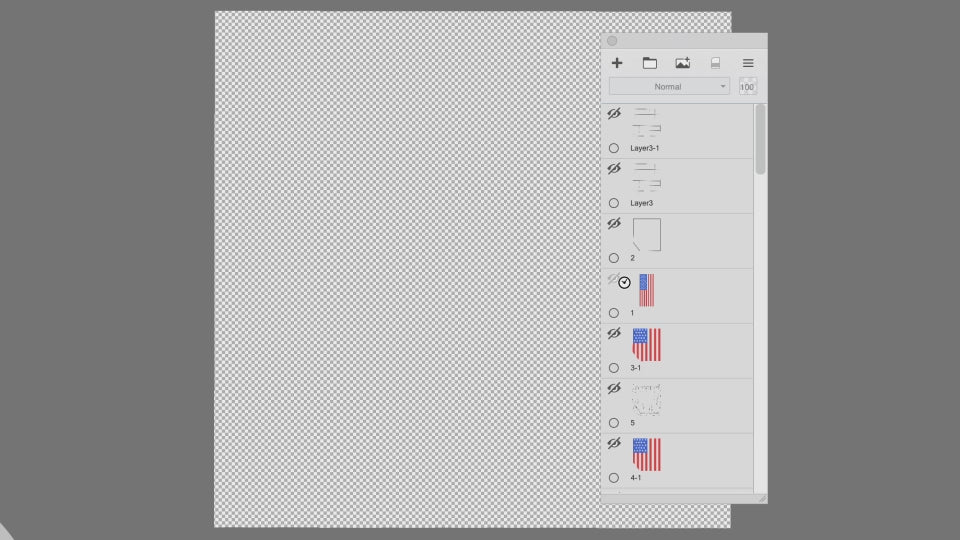Open the Normal blend mode dropdown
Image resolution: width=960 pixels, height=540 pixels.
pos(669,87)
